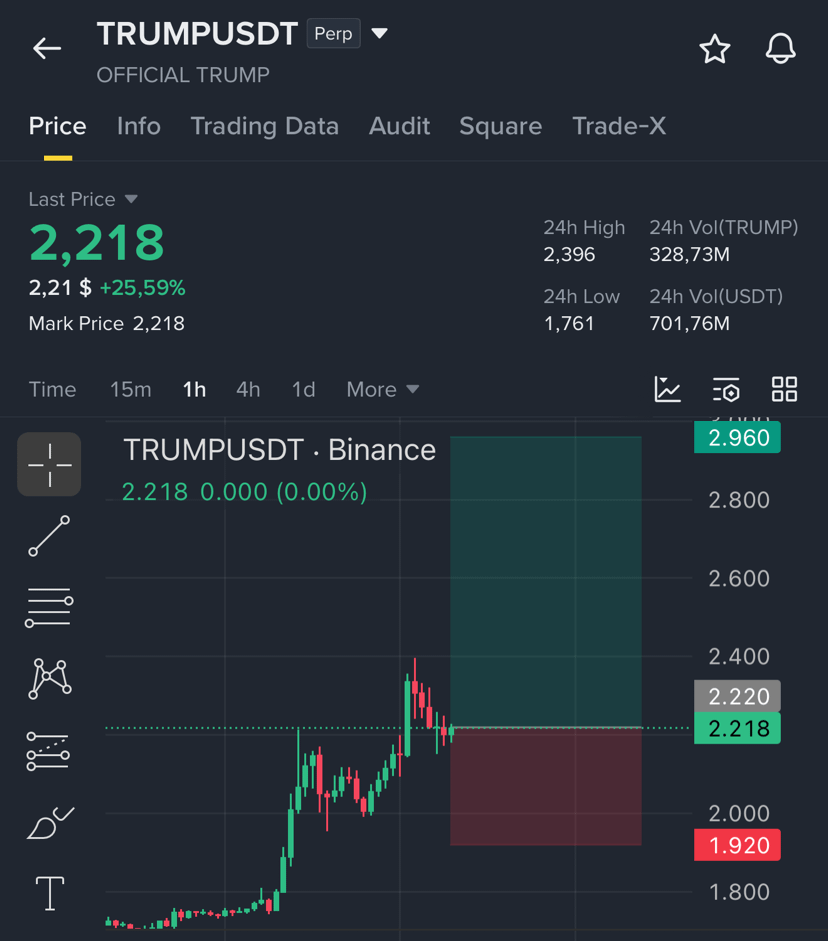Expand the More timeframes dropdown

pyautogui.click(x=383, y=389)
